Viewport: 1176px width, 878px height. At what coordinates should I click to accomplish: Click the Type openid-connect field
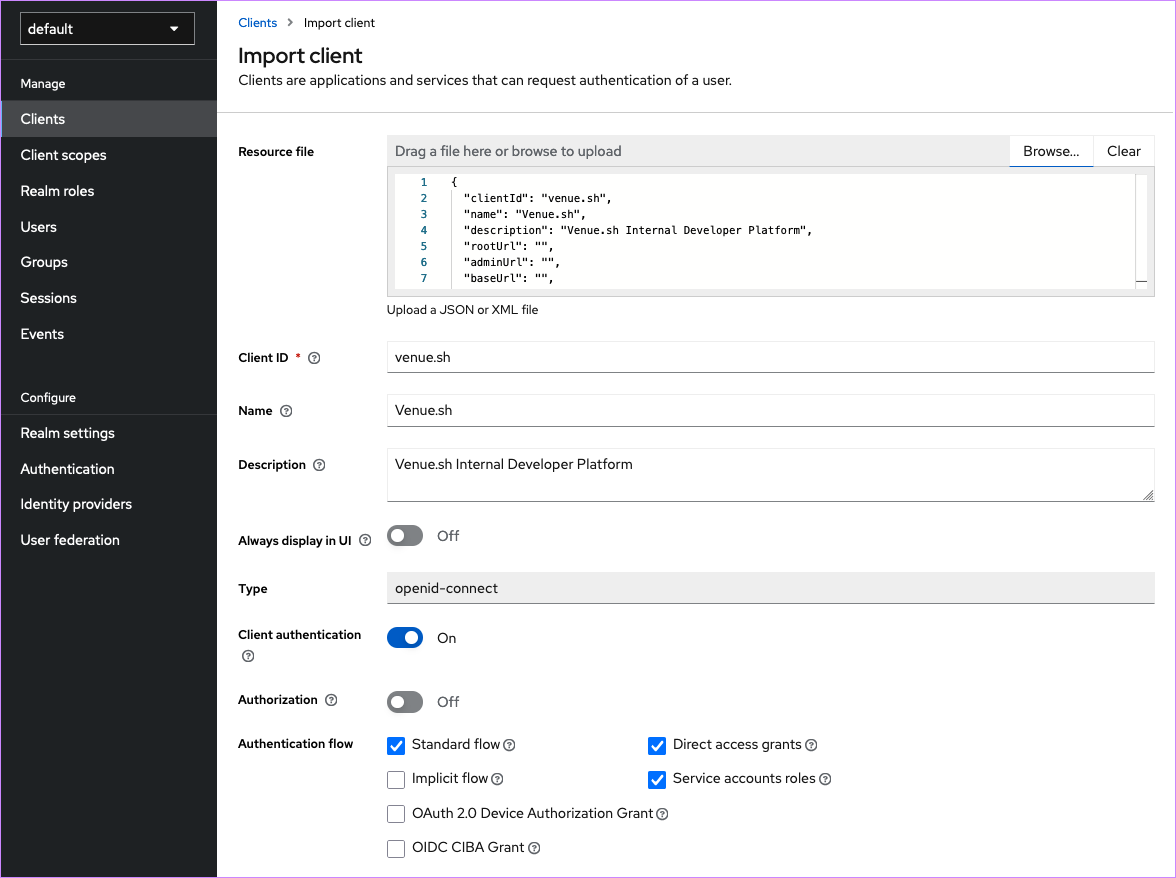[770, 589]
